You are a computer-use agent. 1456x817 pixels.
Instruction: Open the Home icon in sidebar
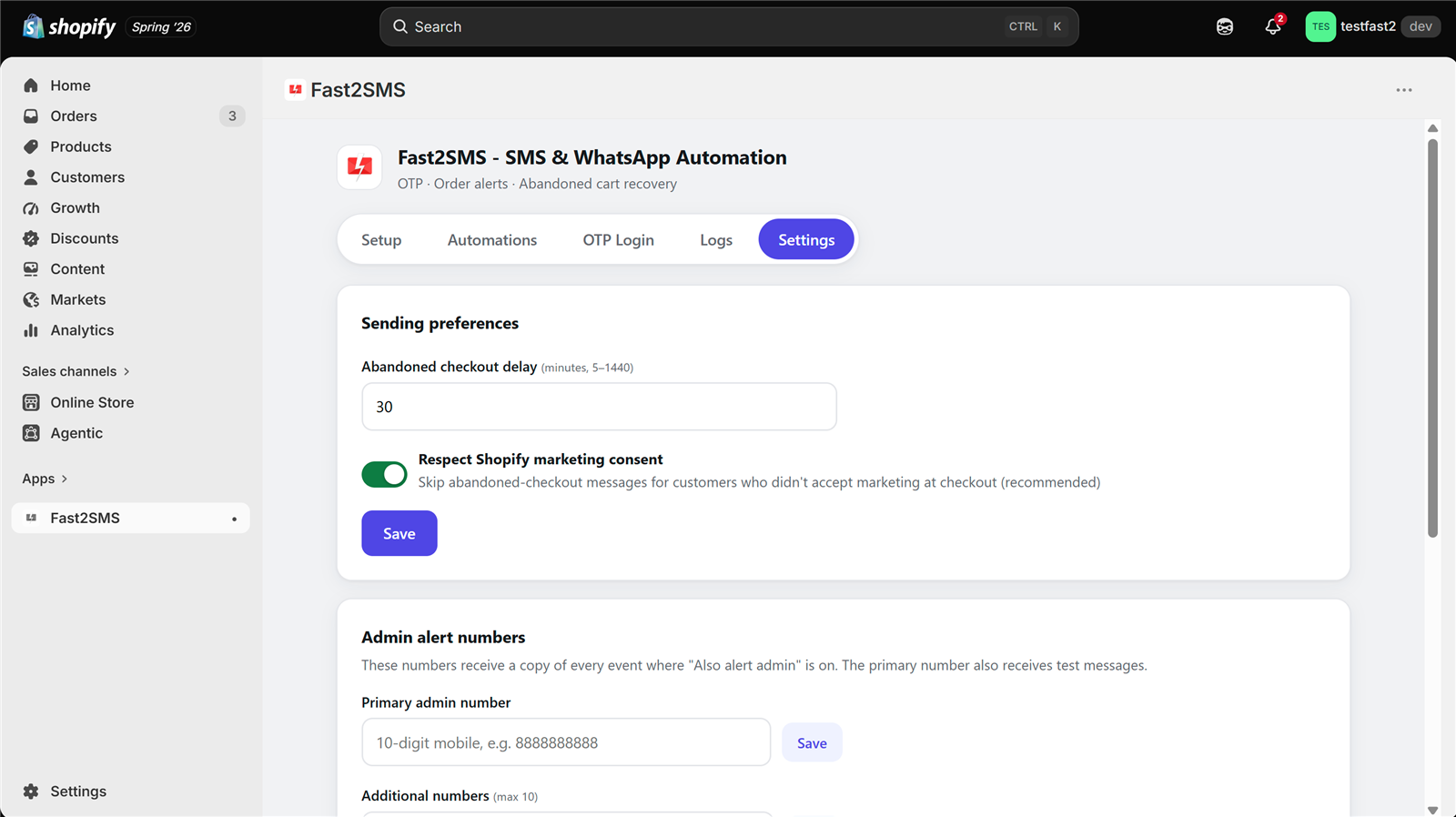pyautogui.click(x=31, y=86)
